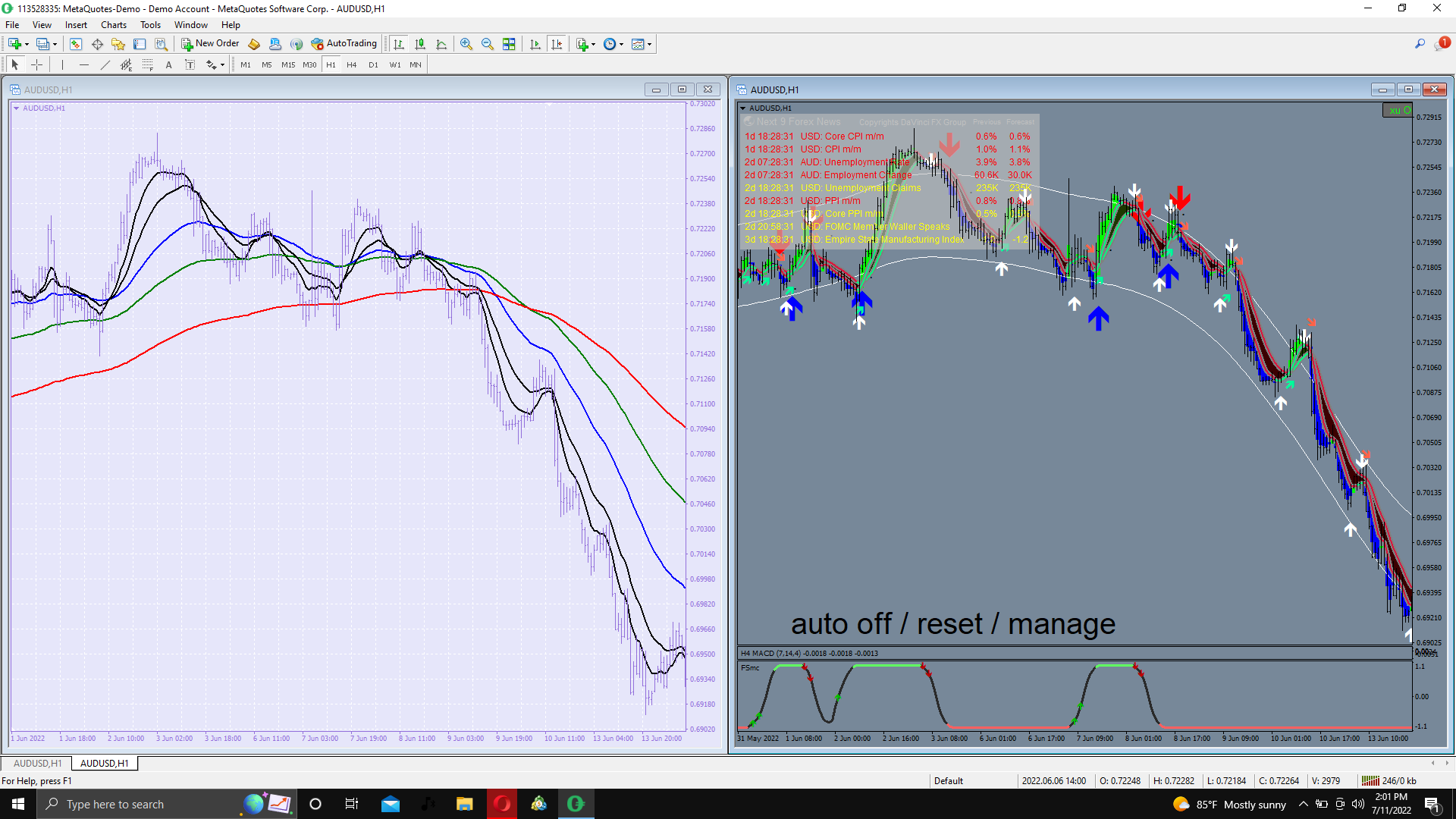The image size is (1456, 819).
Task: Expand the Templates dropdown arrow
Action: [x=650, y=44]
